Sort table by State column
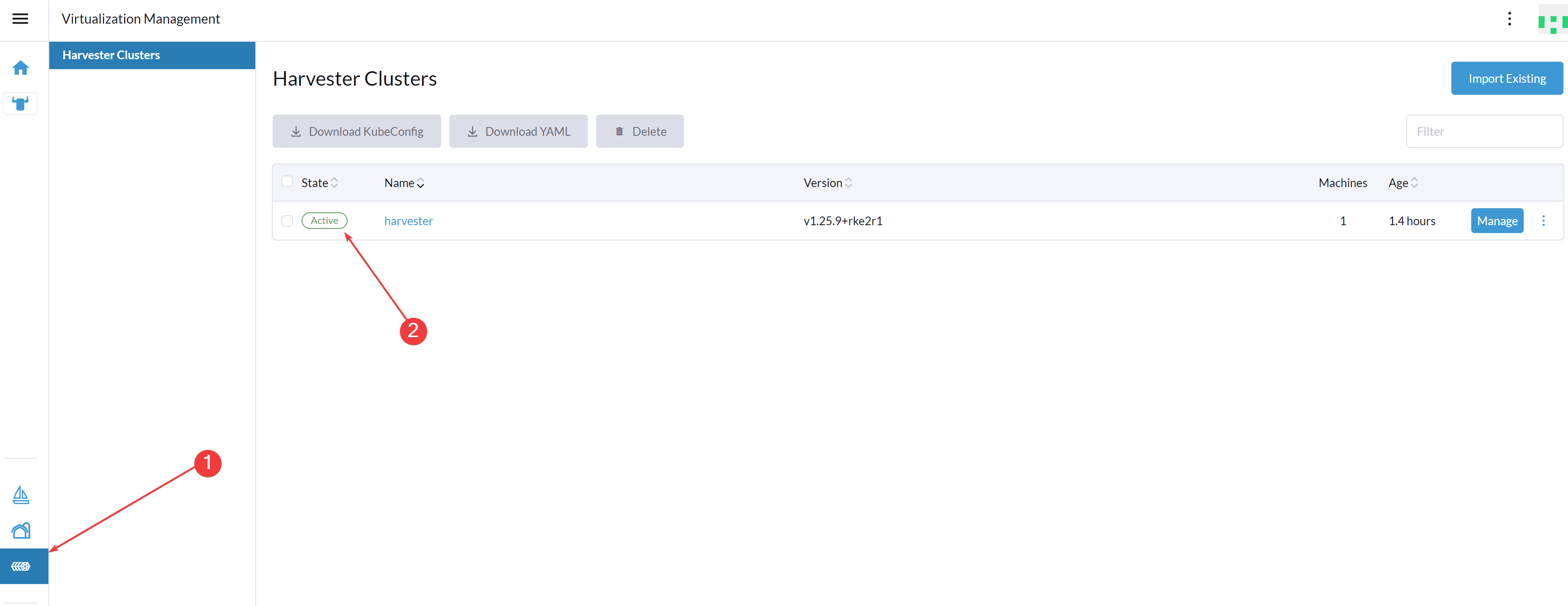 [319, 183]
